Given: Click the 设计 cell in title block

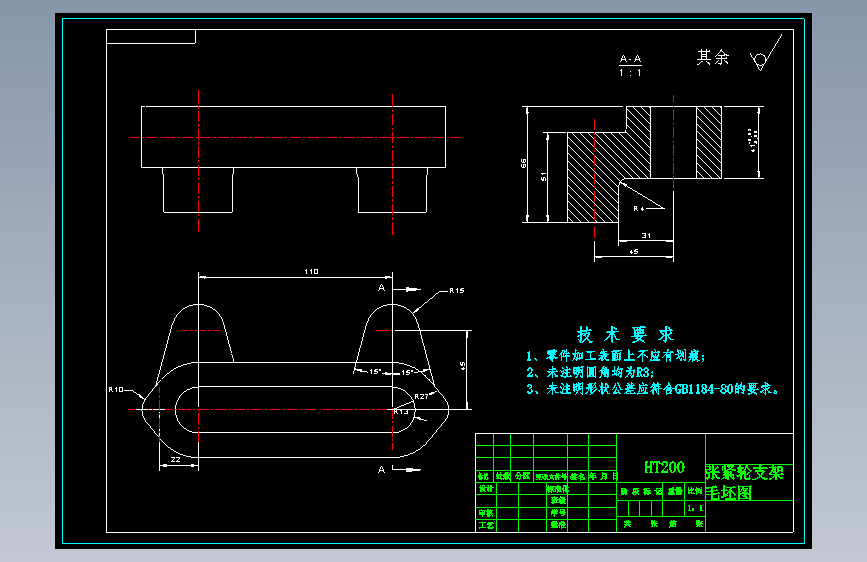Looking at the screenshot, I should click(x=486, y=489).
